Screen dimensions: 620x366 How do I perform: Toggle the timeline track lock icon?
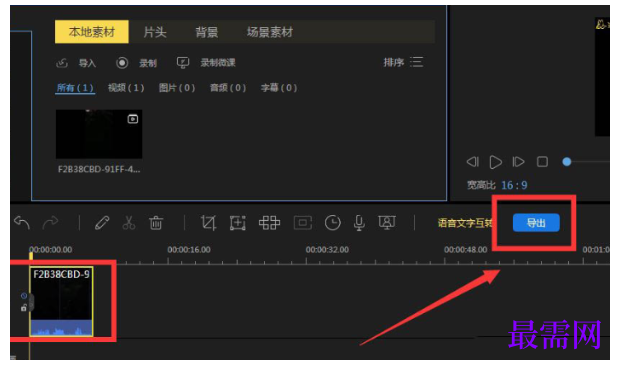24,308
